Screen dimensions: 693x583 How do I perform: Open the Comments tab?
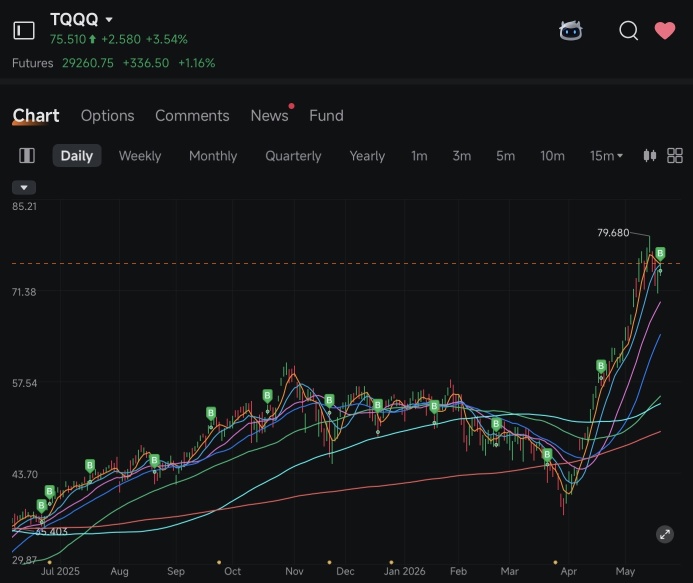(x=192, y=115)
